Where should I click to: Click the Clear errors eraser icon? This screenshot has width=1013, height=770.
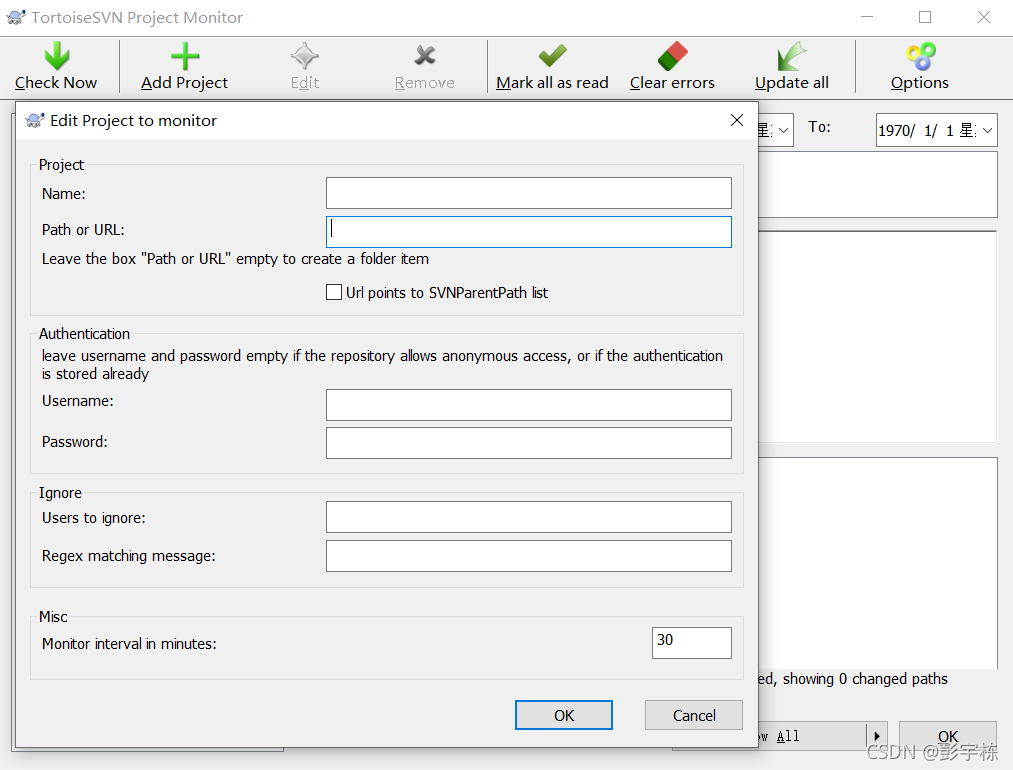click(x=673, y=56)
